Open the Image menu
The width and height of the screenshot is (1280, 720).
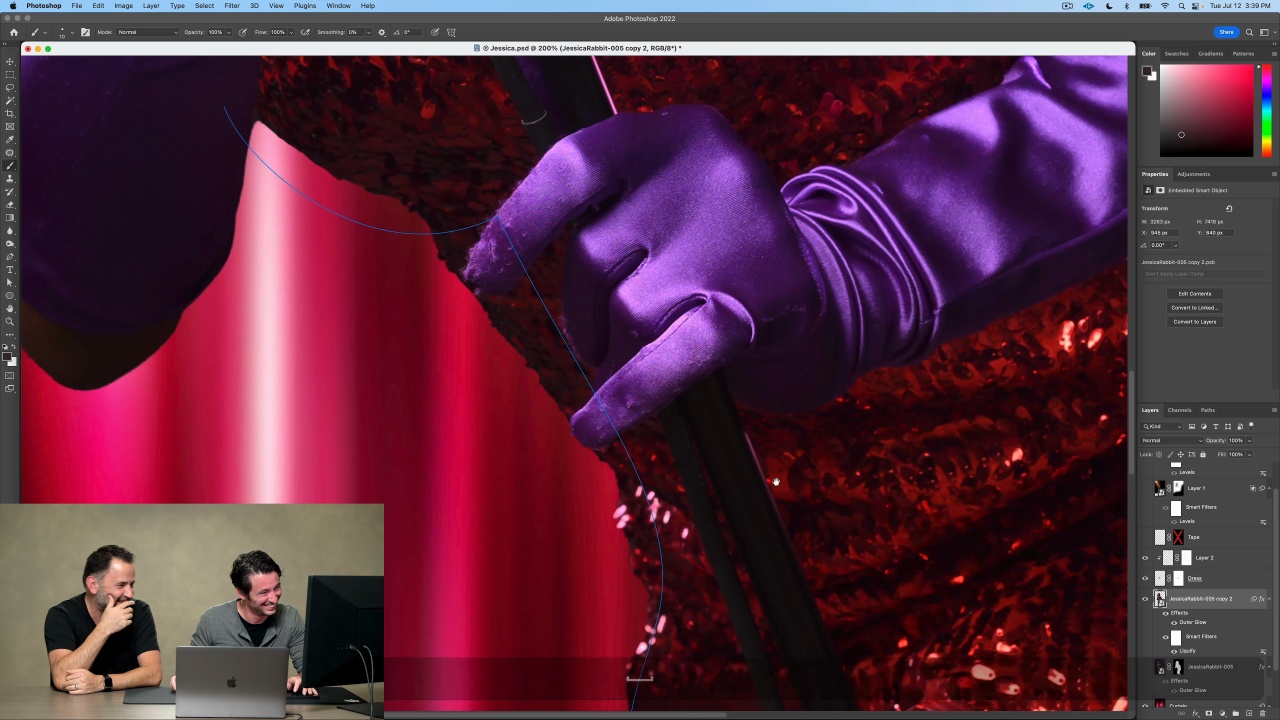[123, 6]
